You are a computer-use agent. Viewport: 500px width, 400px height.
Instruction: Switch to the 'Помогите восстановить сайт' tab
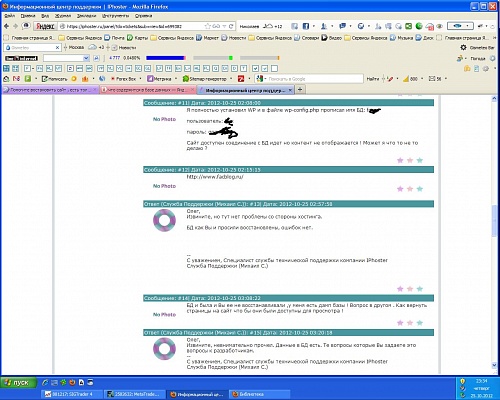[49, 90]
